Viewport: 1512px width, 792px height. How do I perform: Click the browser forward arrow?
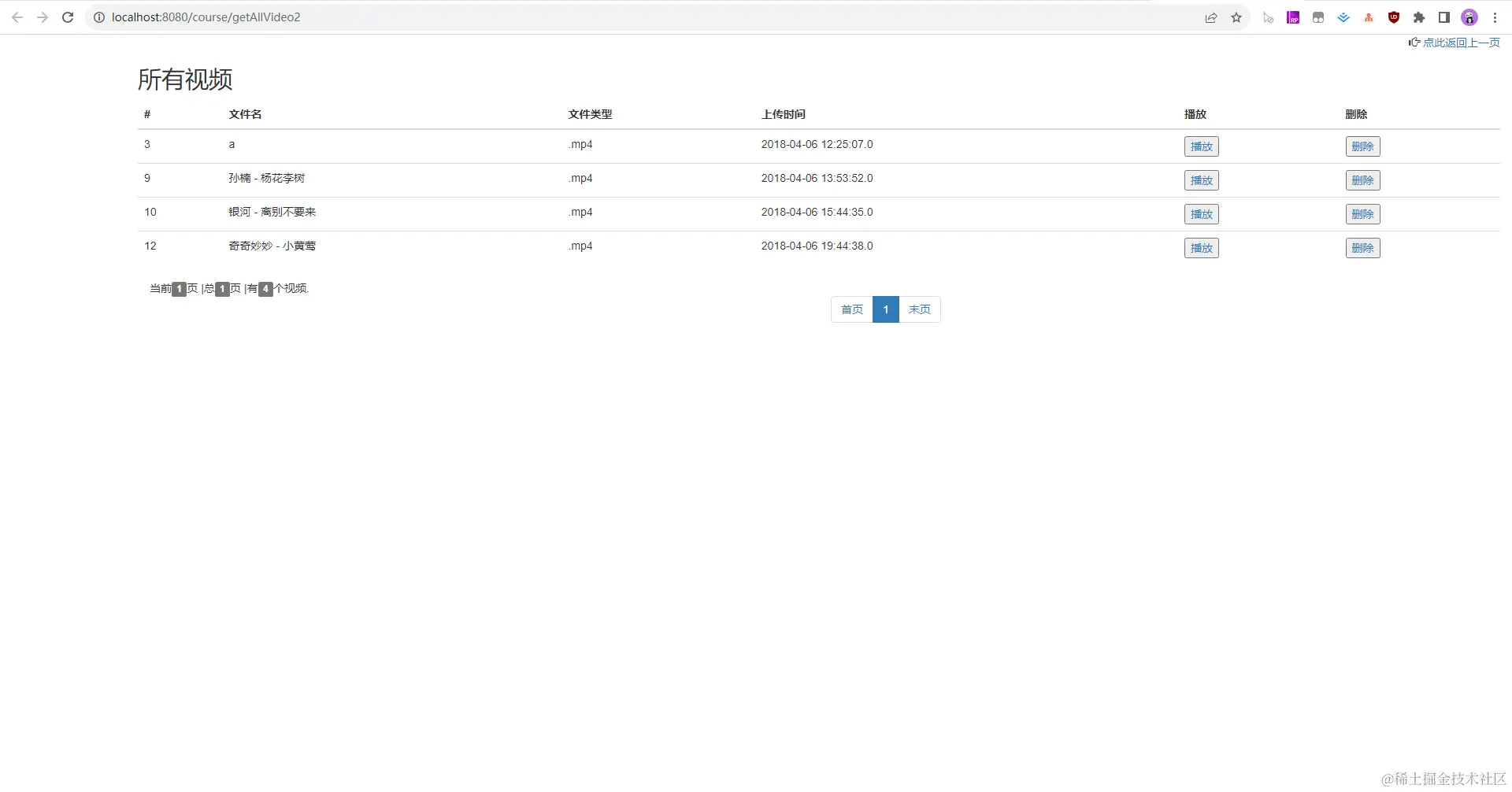43,17
